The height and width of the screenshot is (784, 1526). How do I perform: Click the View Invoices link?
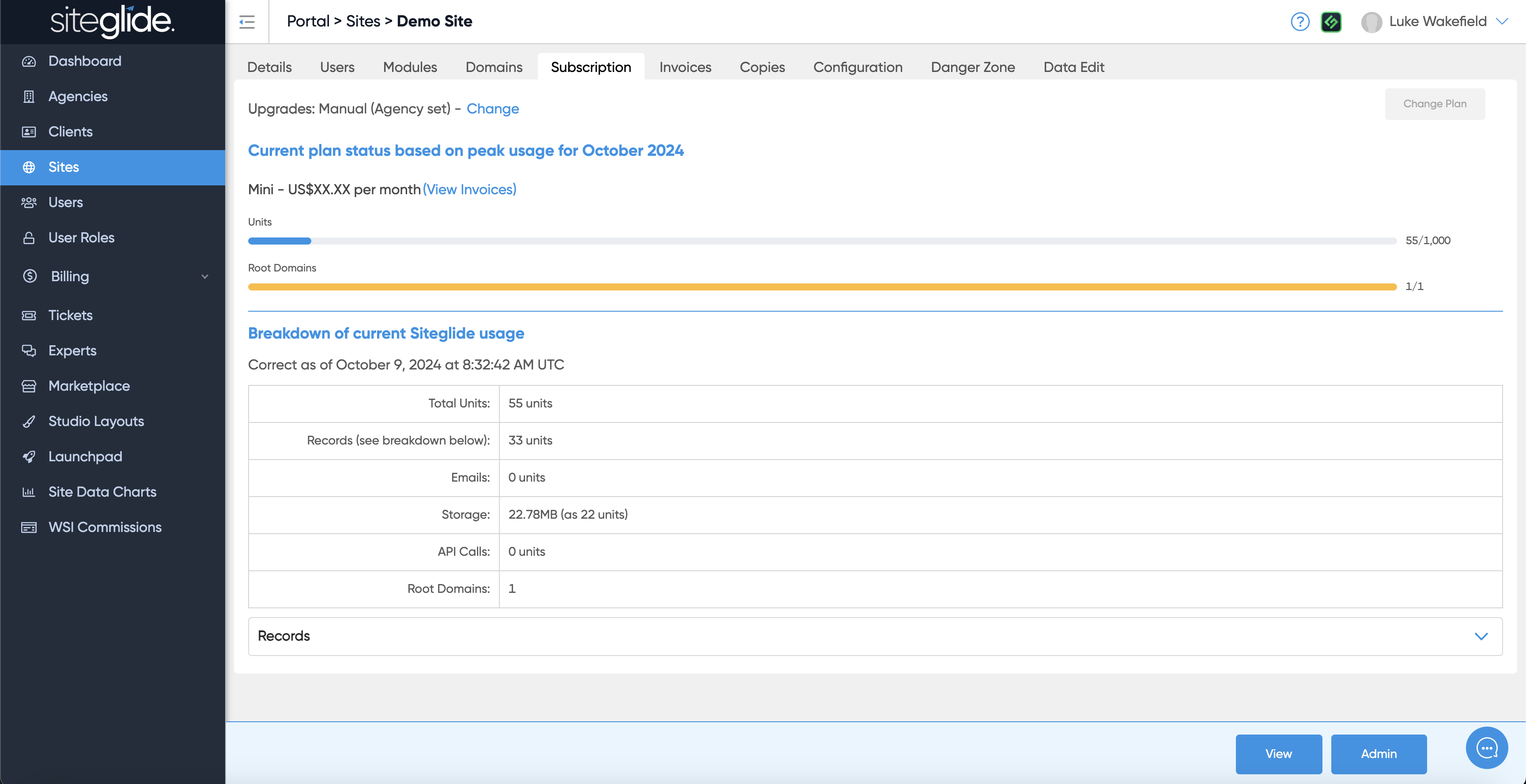click(x=469, y=189)
